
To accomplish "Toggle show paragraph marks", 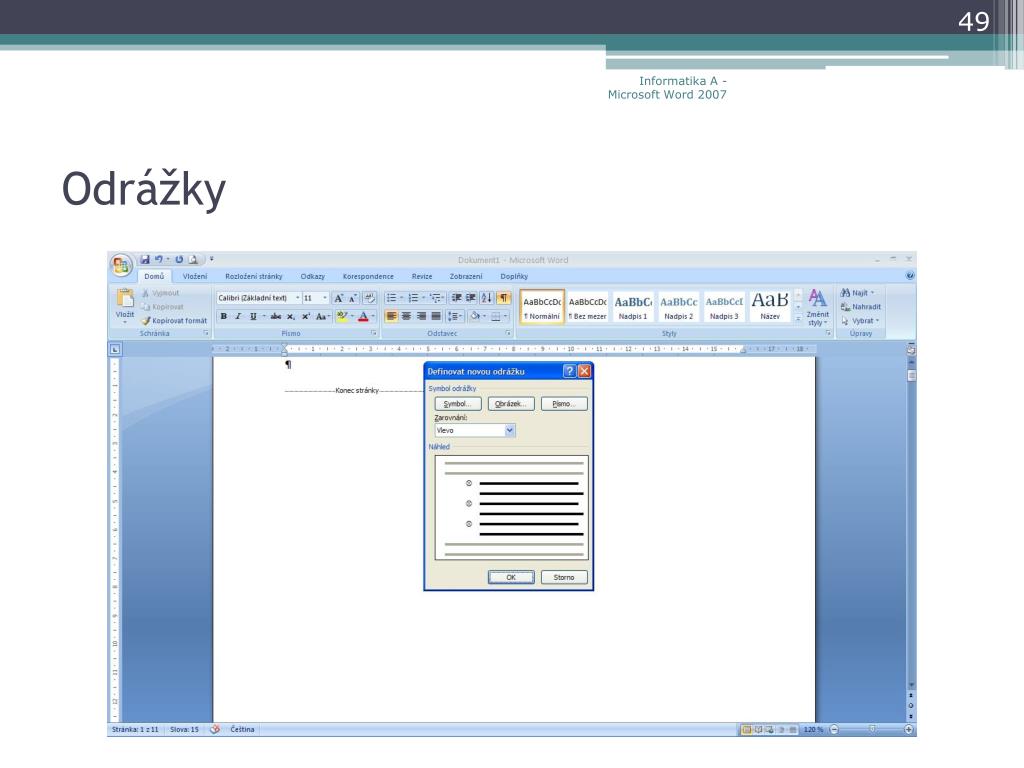I will pyautogui.click(x=504, y=298).
